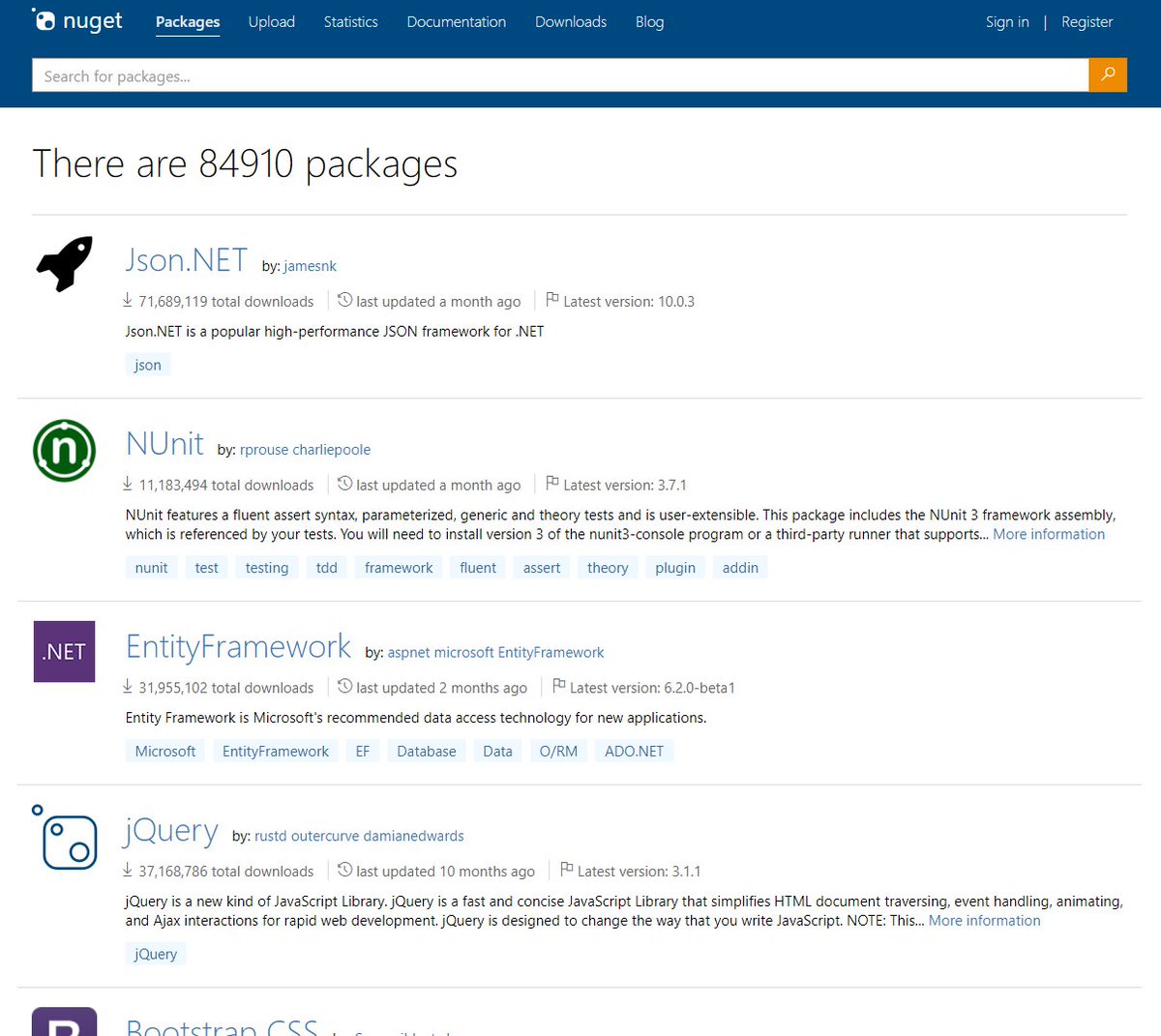Image resolution: width=1161 pixels, height=1036 pixels.
Task: Go to the Statistics page
Action: [351, 21]
